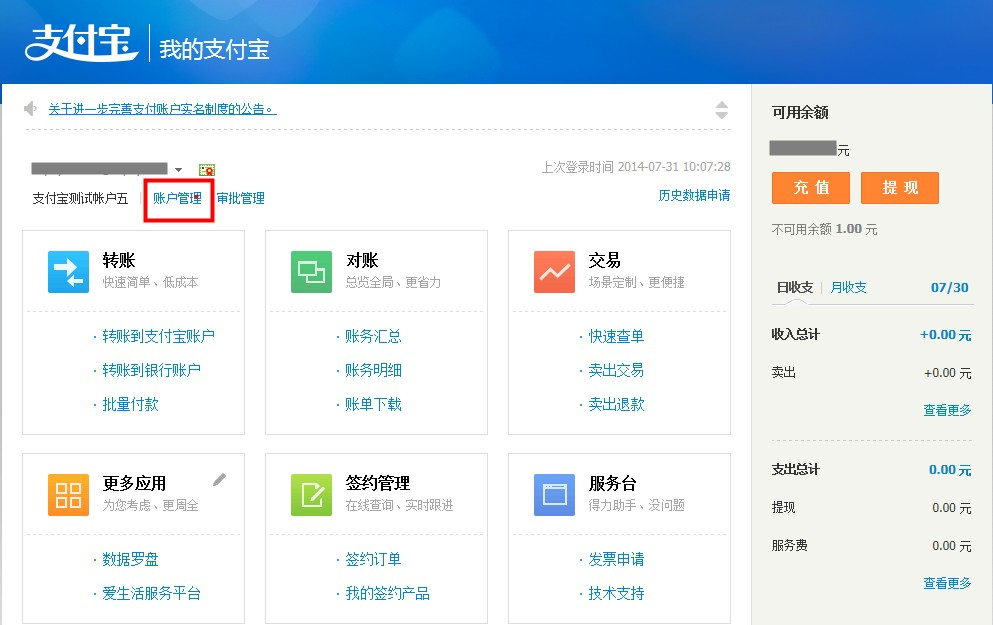Open 查看更多 under 支出总计
Screen dimensions: 993x625
click(x=947, y=583)
